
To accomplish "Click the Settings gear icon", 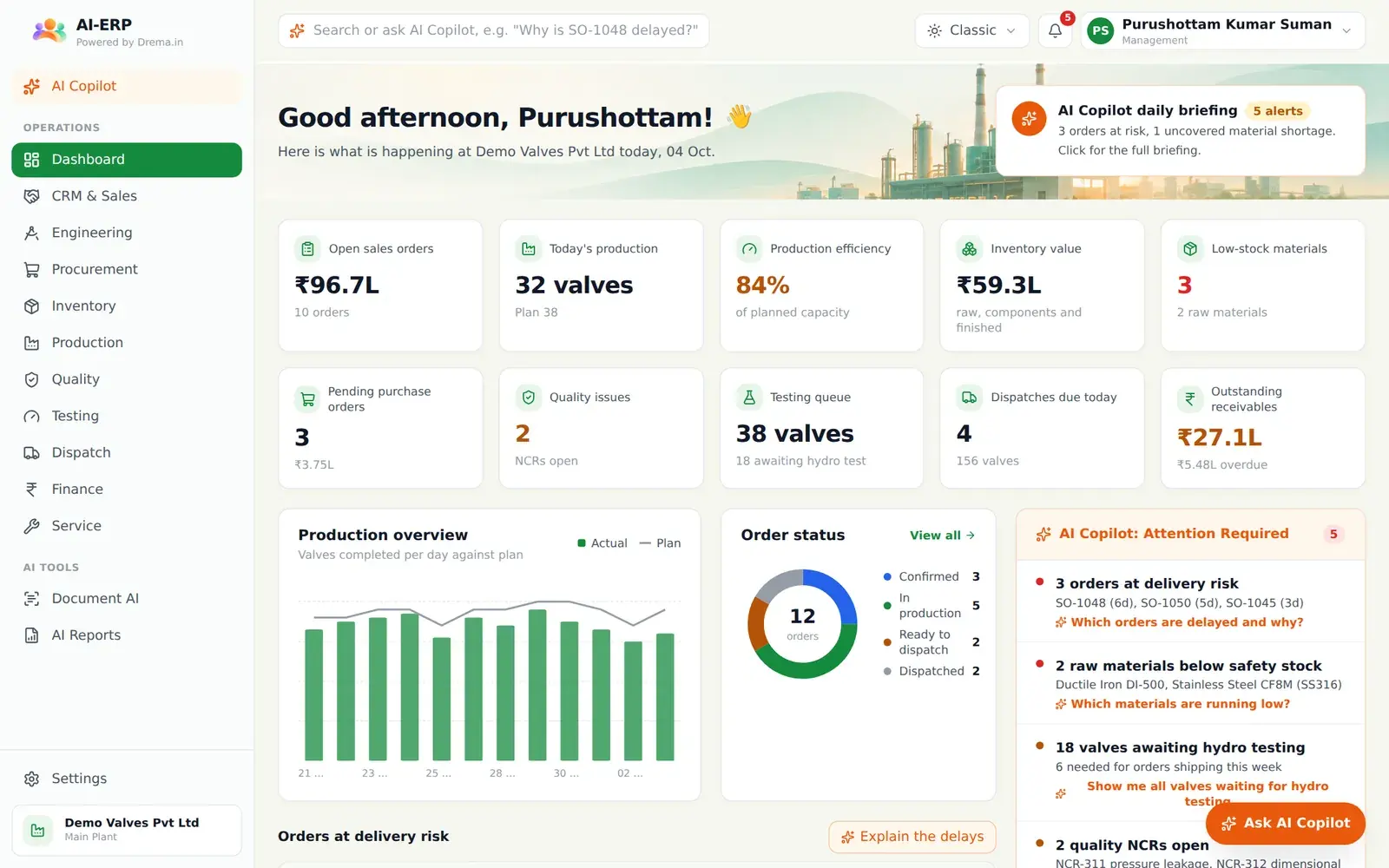I will 32,779.
